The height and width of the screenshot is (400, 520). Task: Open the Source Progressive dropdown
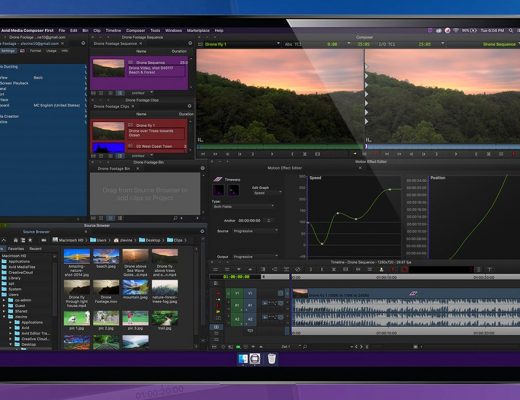(x=255, y=231)
